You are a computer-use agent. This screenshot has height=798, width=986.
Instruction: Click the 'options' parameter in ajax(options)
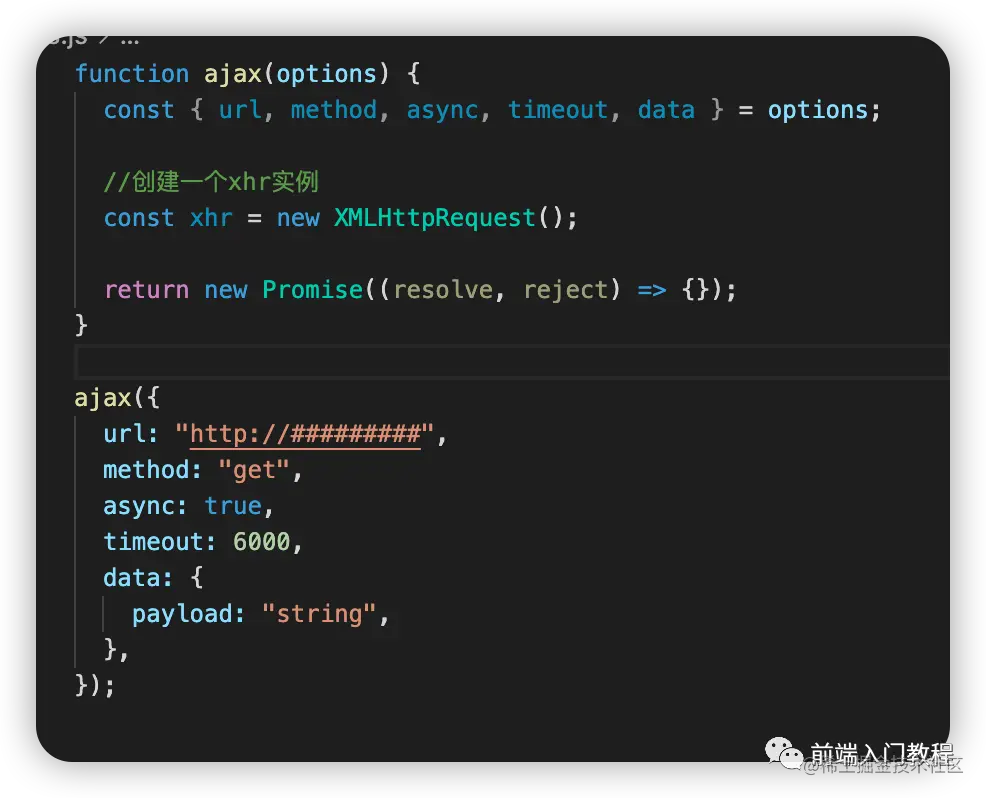326,74
